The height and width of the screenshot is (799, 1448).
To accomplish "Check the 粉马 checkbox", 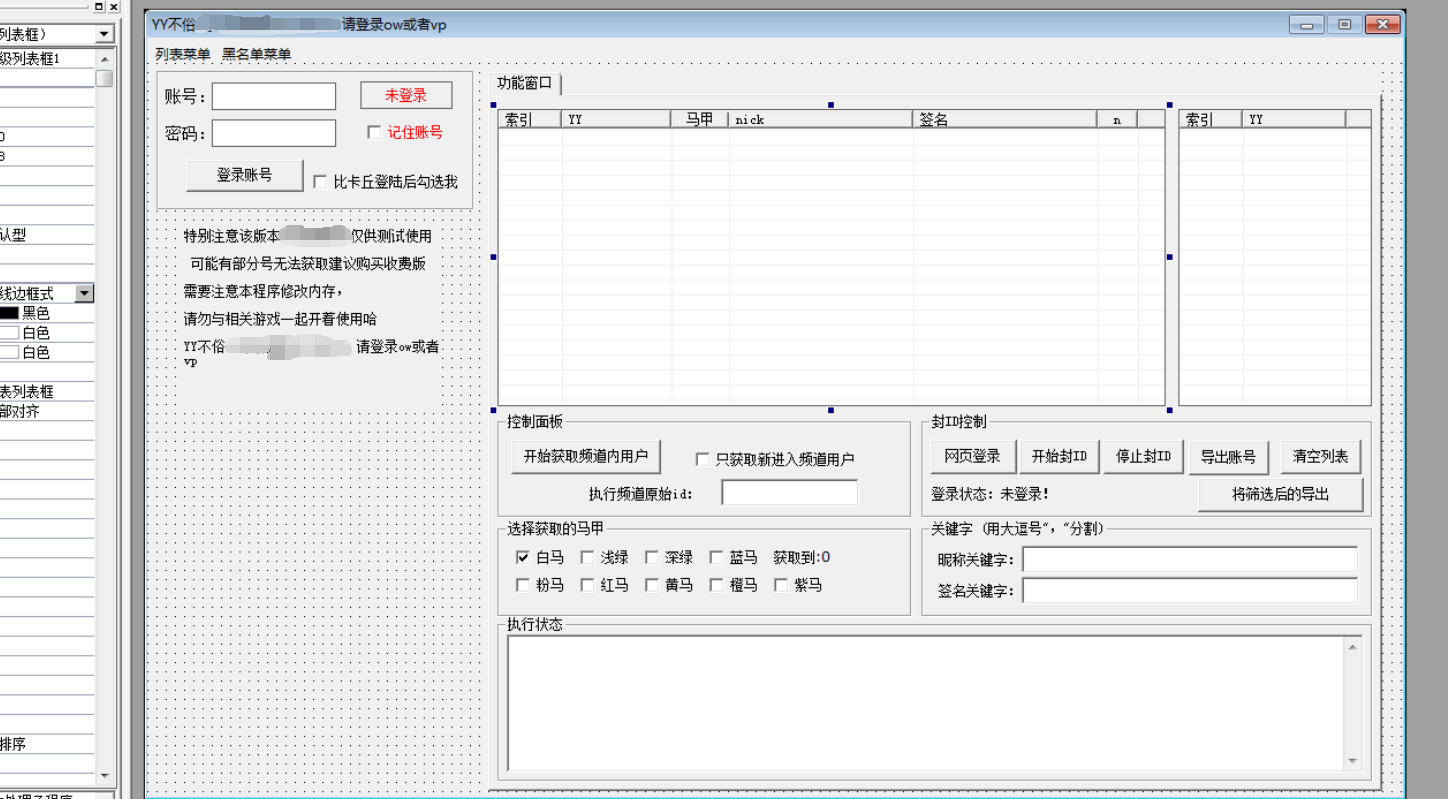I will pos(522,585).
